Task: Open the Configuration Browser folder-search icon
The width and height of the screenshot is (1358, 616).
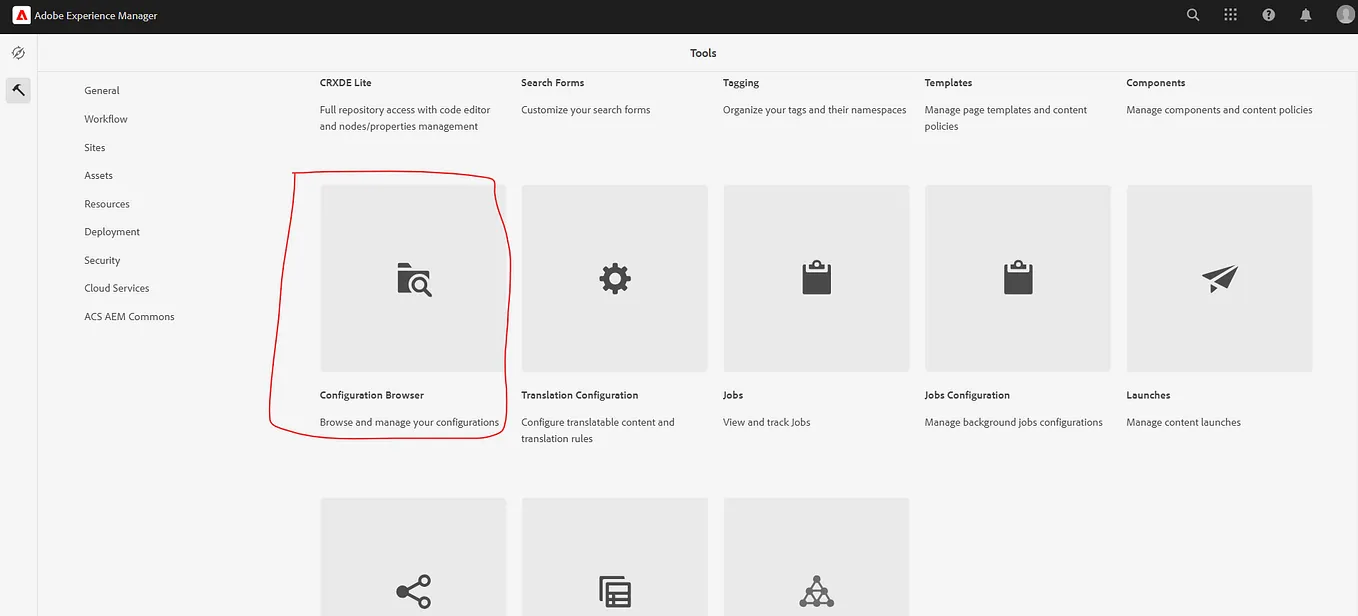Action: coord(412,278)
